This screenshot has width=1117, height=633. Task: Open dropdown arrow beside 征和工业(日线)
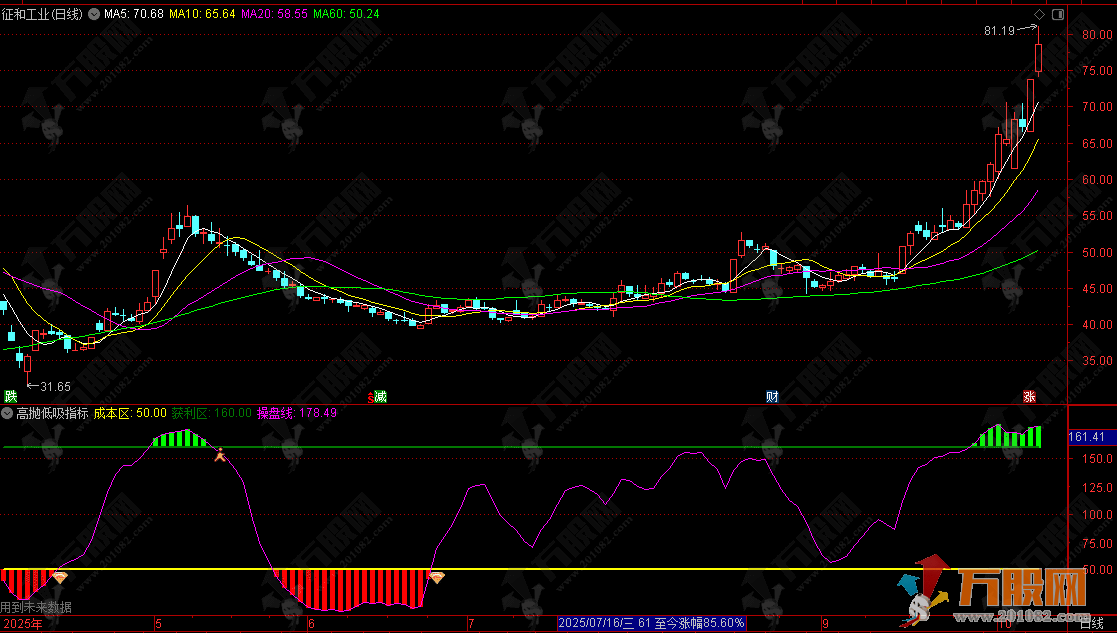point(95,14)
